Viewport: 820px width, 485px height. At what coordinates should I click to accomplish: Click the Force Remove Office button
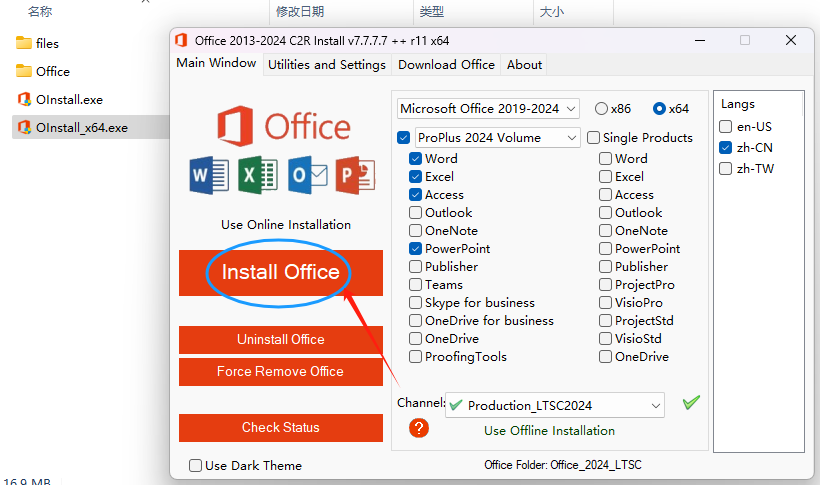[281, 371]
